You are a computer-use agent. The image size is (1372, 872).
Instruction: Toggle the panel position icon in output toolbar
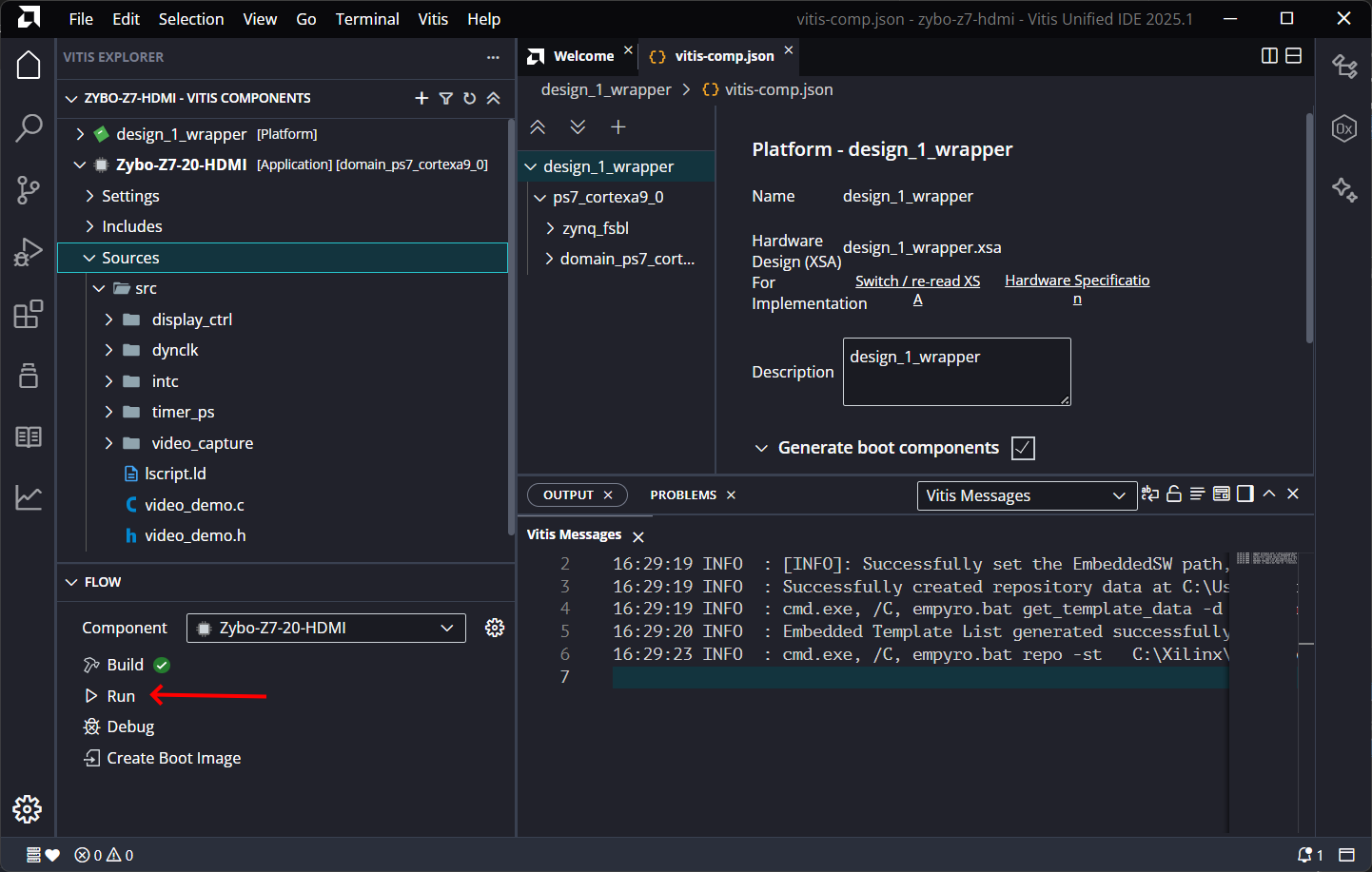(x=1245, y=494)
